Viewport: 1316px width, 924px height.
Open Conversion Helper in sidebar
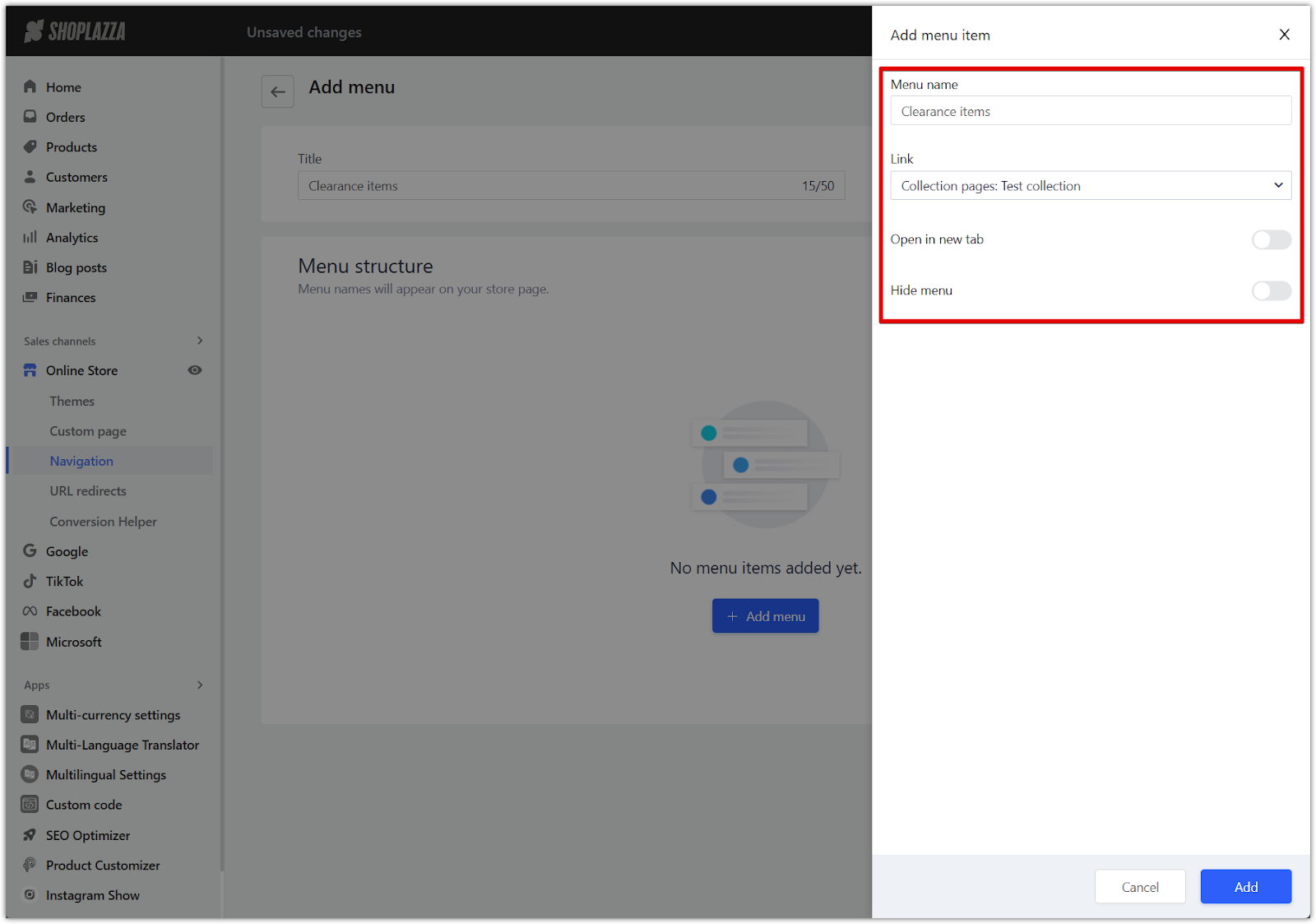103,522
